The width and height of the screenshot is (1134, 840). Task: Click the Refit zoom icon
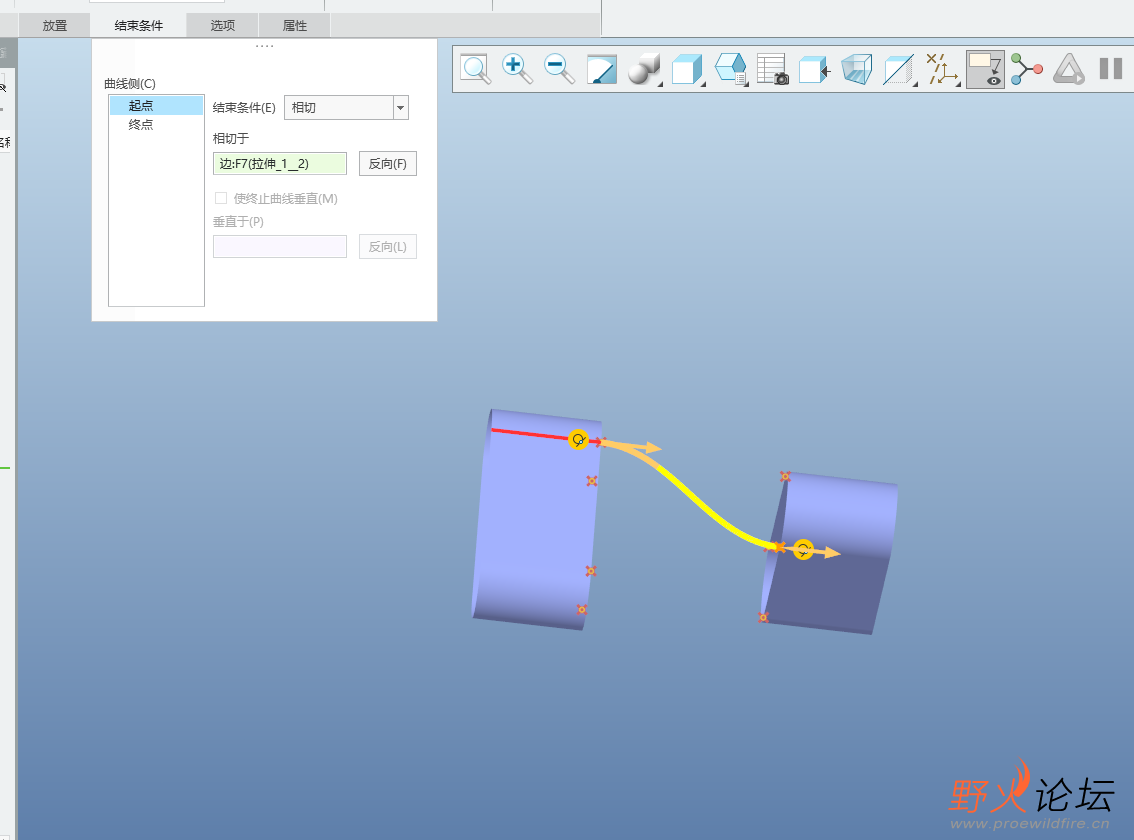coord(474,69)
